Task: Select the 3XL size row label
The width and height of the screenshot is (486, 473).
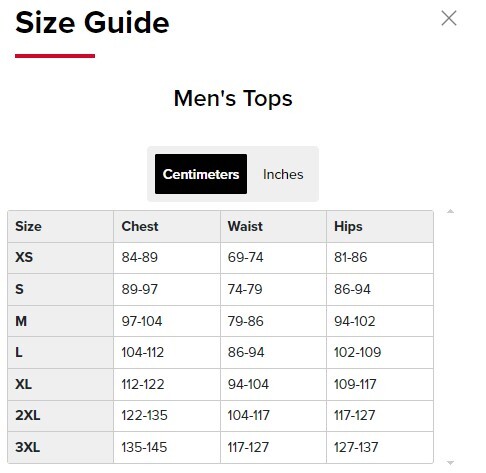Action: tap(28, 447)
